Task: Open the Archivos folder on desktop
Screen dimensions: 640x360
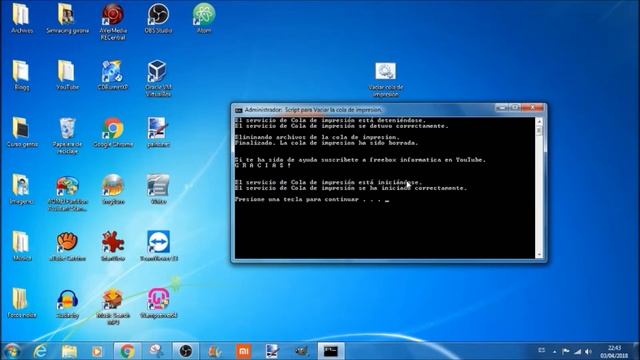Action: (x=21, y=18)
